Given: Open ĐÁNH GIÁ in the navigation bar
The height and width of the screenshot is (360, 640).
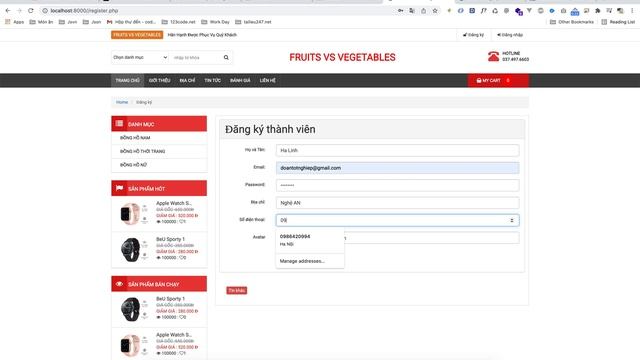Looking at the screenshot, I should (x=240, y=80).
